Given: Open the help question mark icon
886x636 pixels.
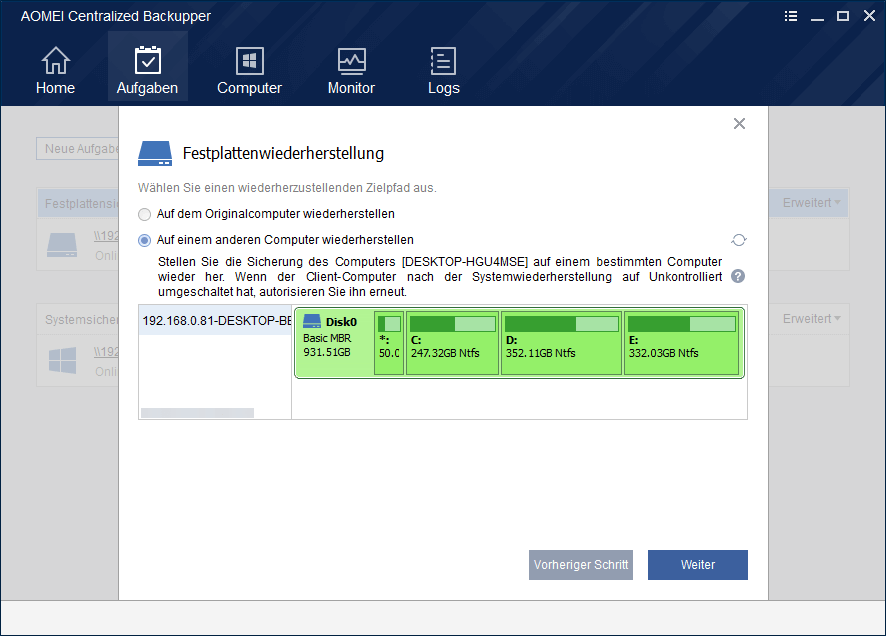Looking at the screenshot, I should [x=738, y=276].
